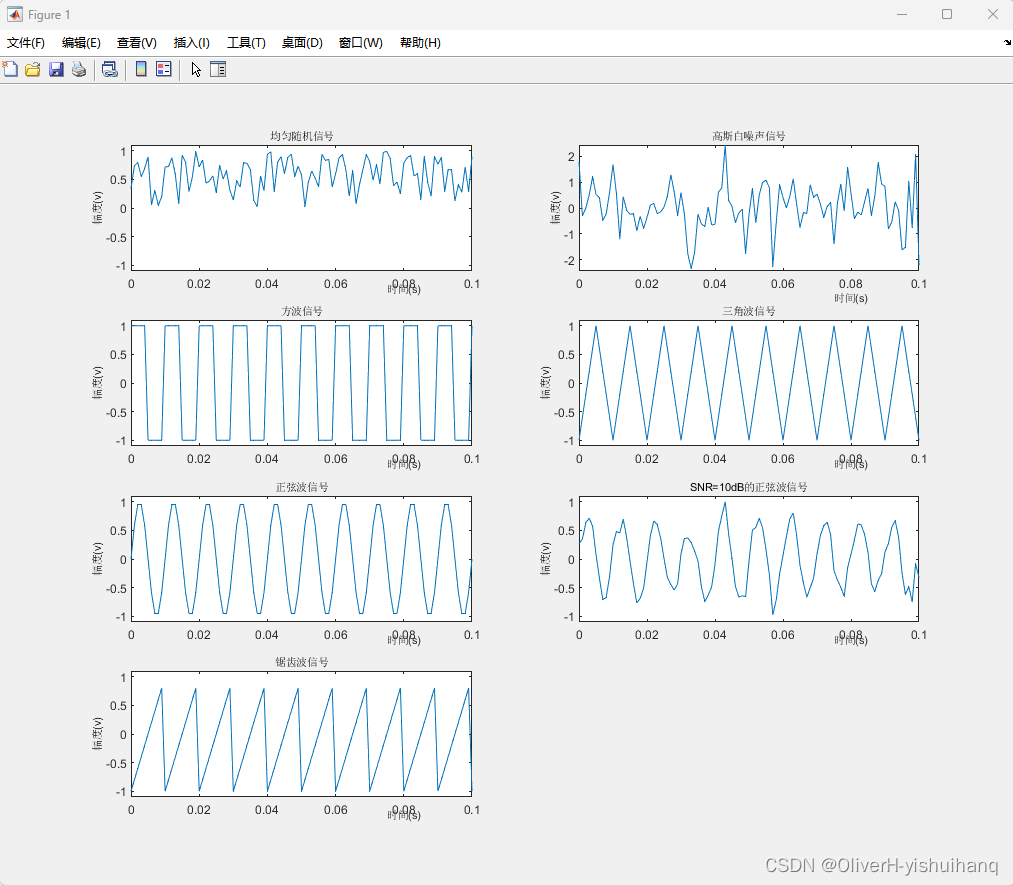Click the Link Plot toolbar icon

tap(110, 69)
